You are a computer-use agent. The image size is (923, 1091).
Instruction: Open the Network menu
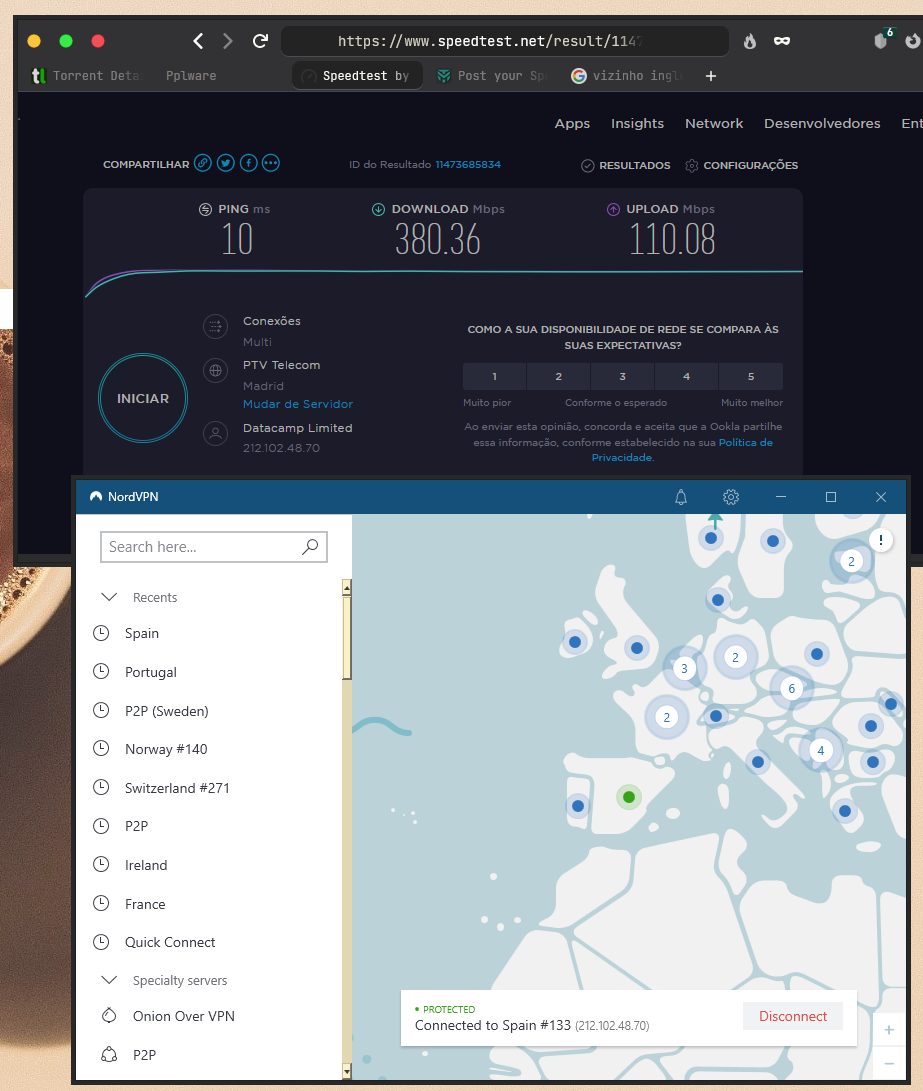[x=714, y=123]
